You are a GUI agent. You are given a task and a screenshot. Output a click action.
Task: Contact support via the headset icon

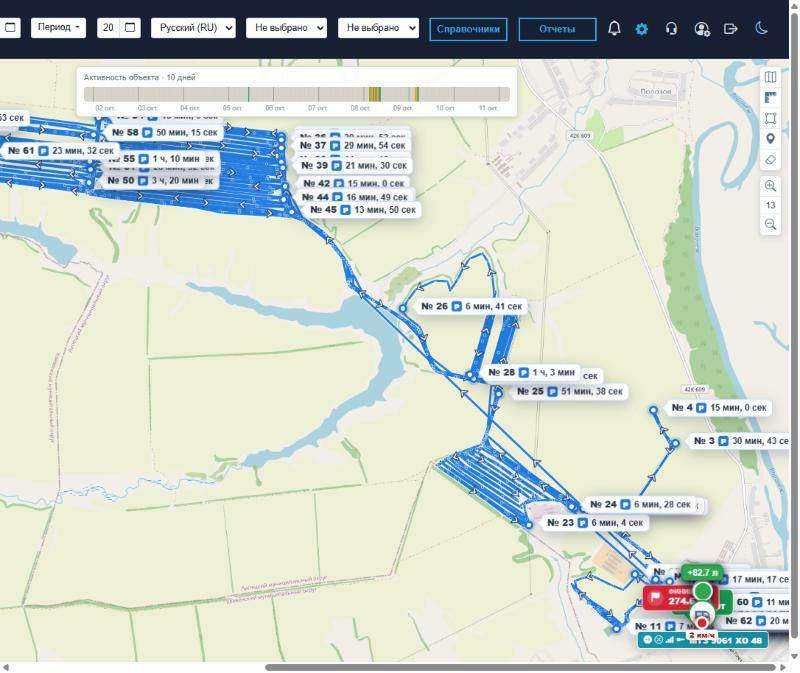click(671, 29)
